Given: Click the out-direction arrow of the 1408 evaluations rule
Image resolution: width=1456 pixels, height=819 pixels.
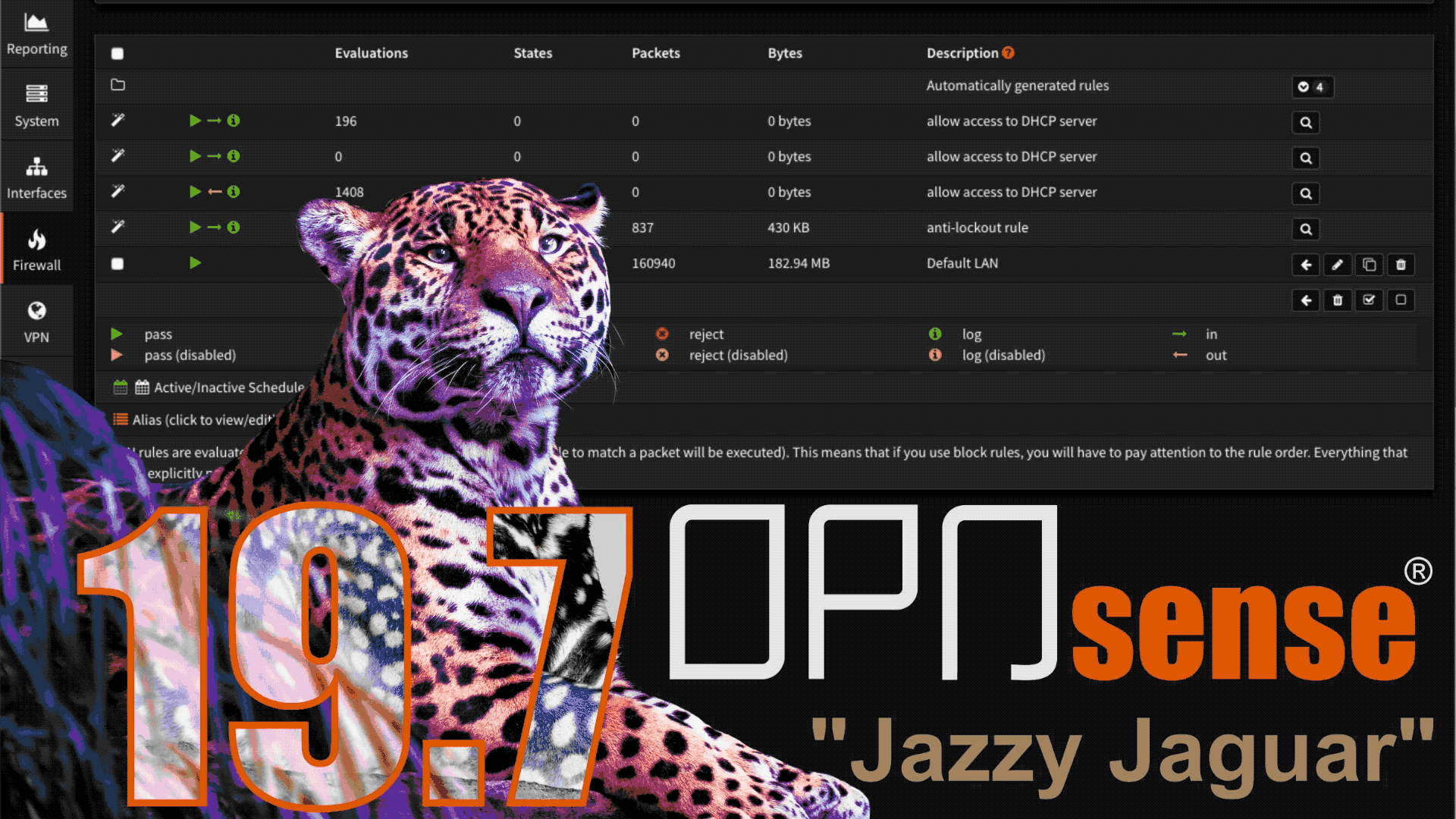Looking at the screenshot, I should [215, 192].
